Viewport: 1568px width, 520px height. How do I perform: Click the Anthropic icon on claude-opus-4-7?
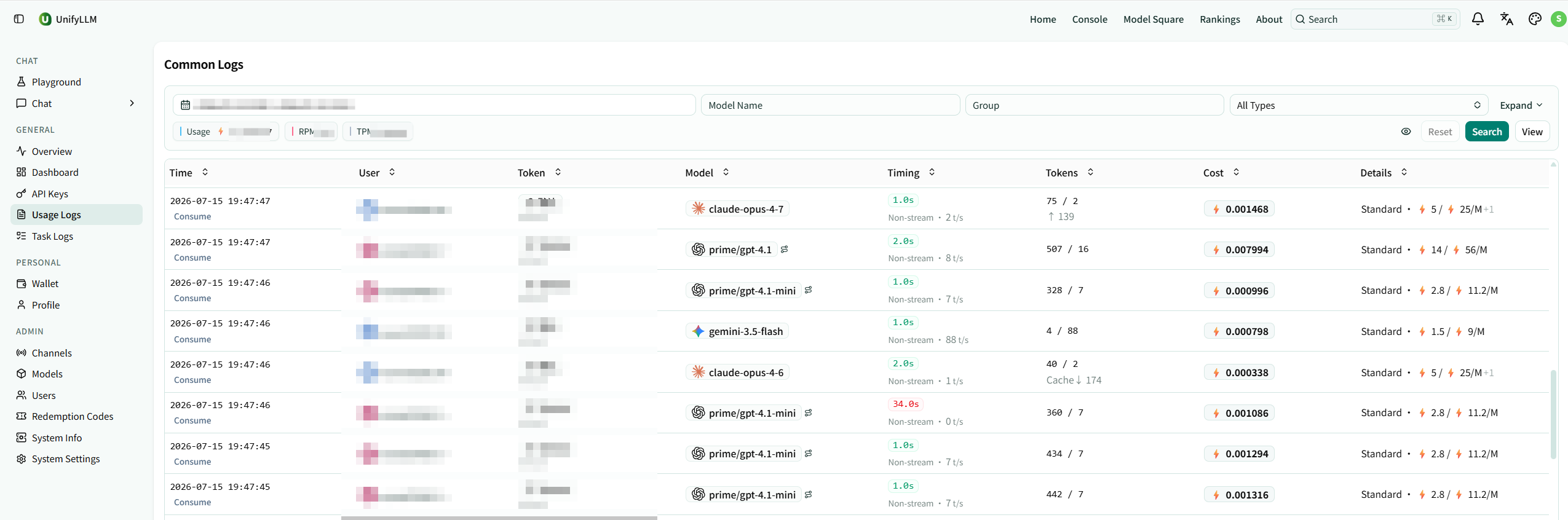pos(699,208)
